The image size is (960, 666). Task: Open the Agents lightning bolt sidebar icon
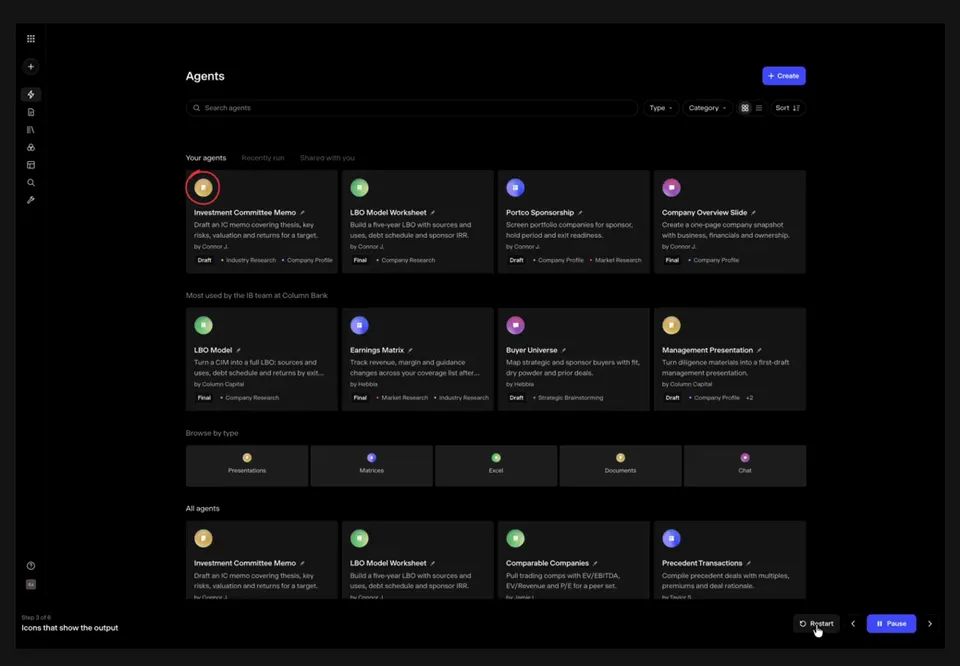pos(31,94)
